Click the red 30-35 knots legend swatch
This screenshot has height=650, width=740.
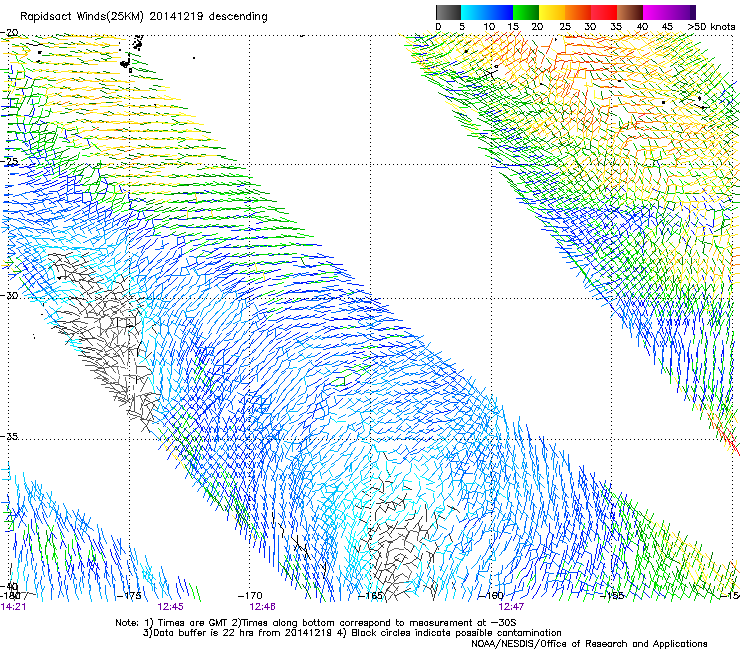(x=604, y=12)
